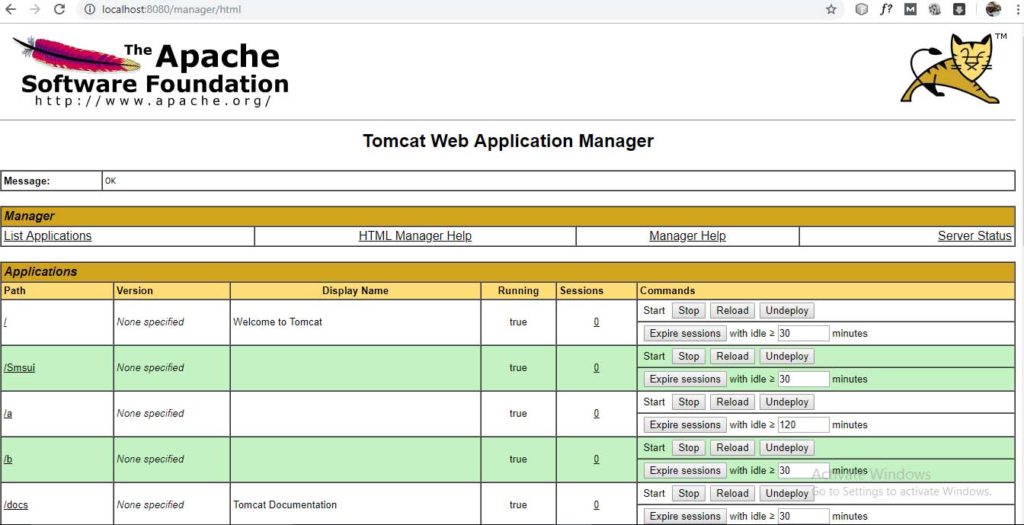Click the download extension icon in toolbar
Screen dimensions: 1024x525
pyautogui.click(x=959, y=9)
